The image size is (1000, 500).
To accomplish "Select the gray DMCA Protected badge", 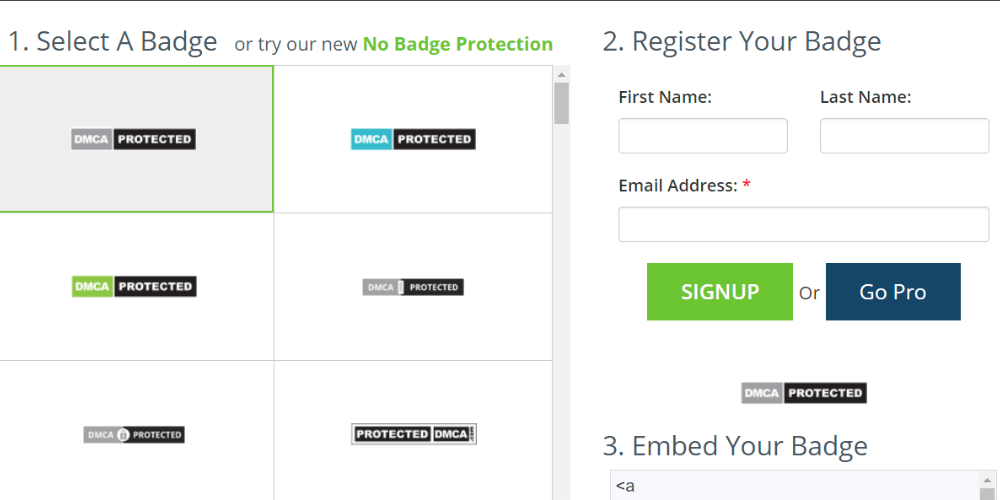I will point(134,139).
